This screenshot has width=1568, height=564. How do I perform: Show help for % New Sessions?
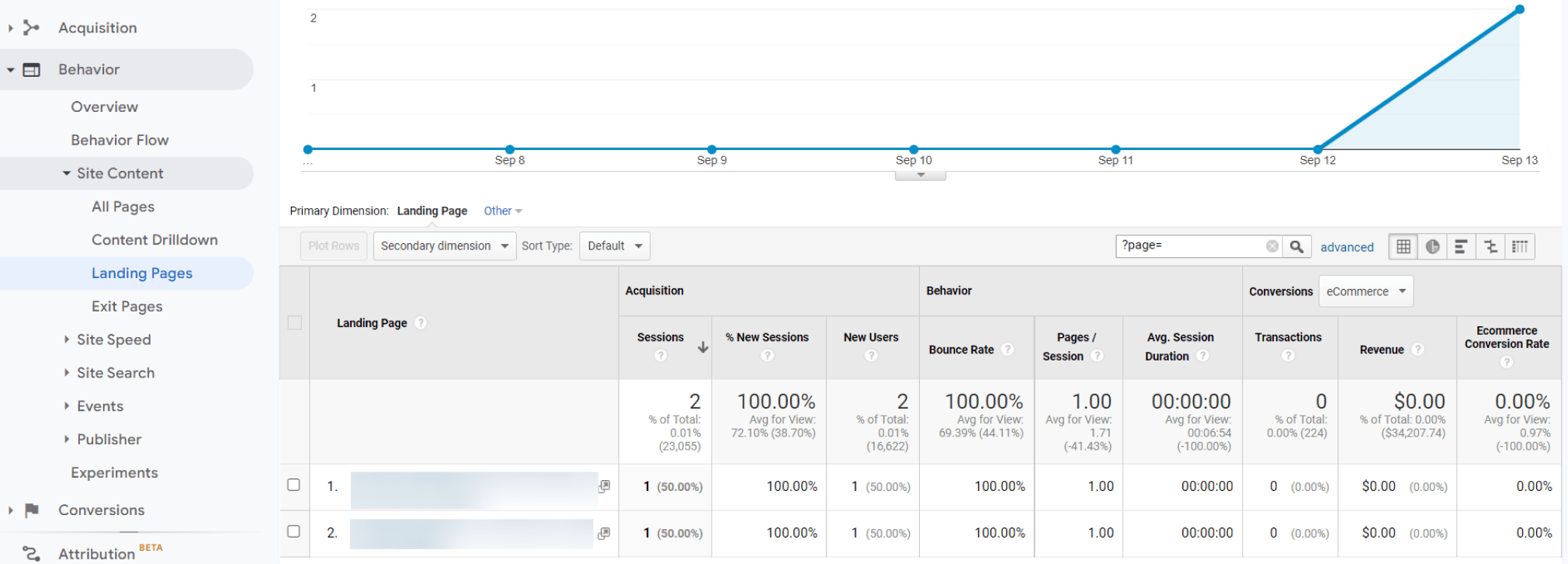(x=767, y=355)
